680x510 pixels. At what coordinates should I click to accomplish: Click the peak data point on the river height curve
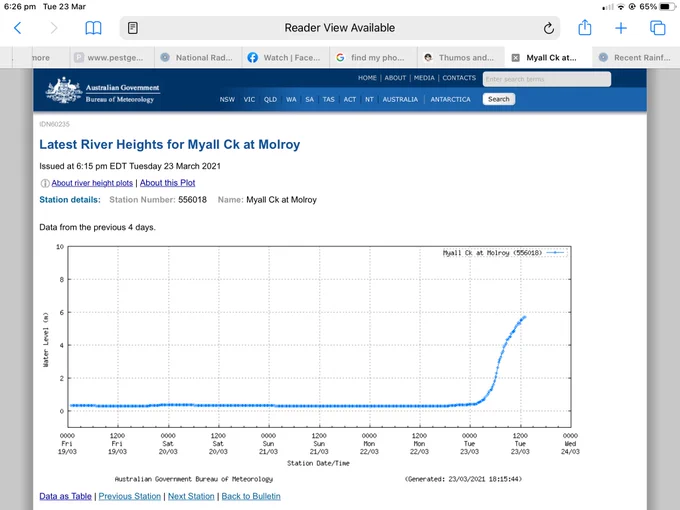coord(525,317)
